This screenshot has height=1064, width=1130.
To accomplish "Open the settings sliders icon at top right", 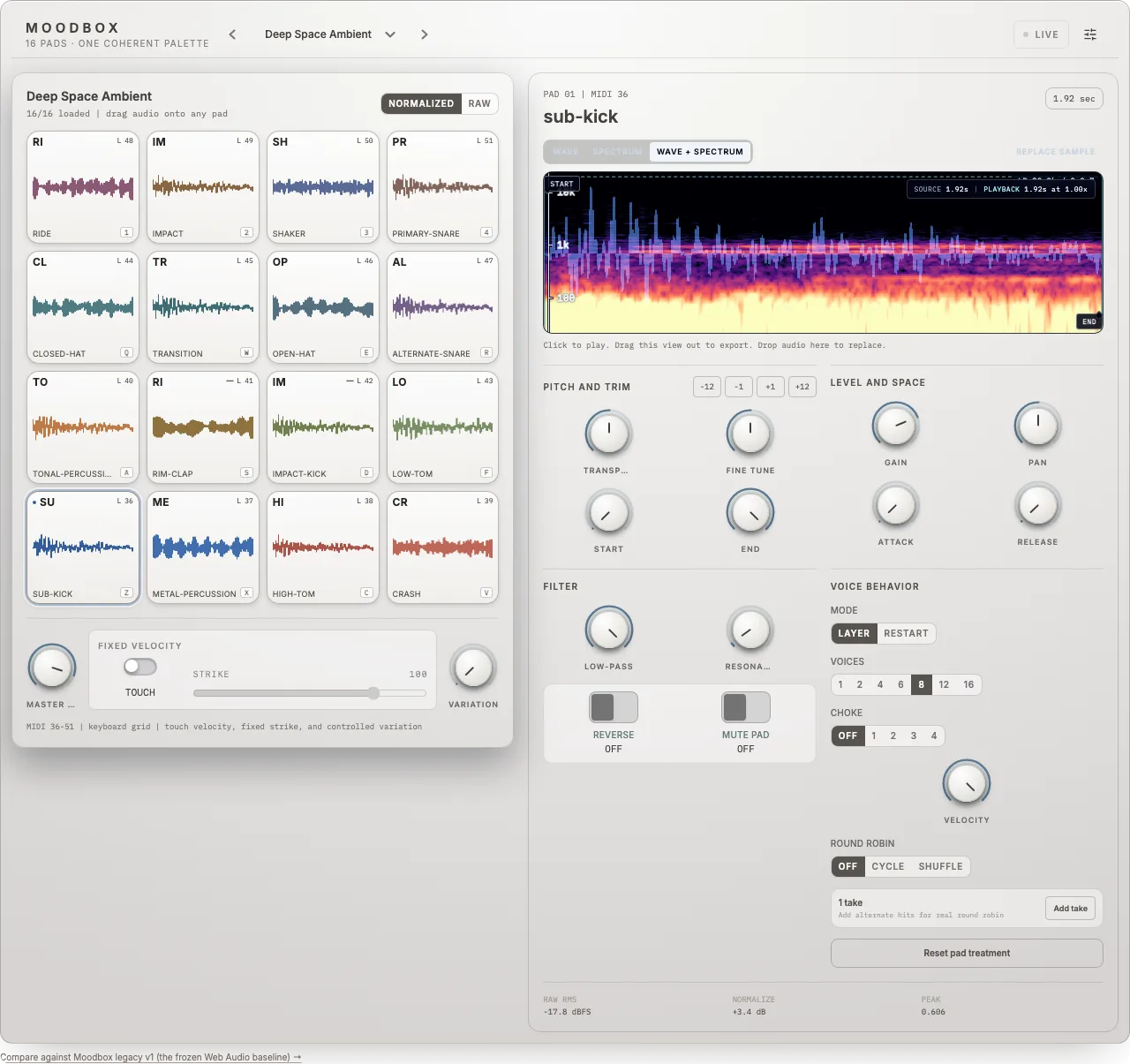I will pyautogui.click(x=1090, y=34).
